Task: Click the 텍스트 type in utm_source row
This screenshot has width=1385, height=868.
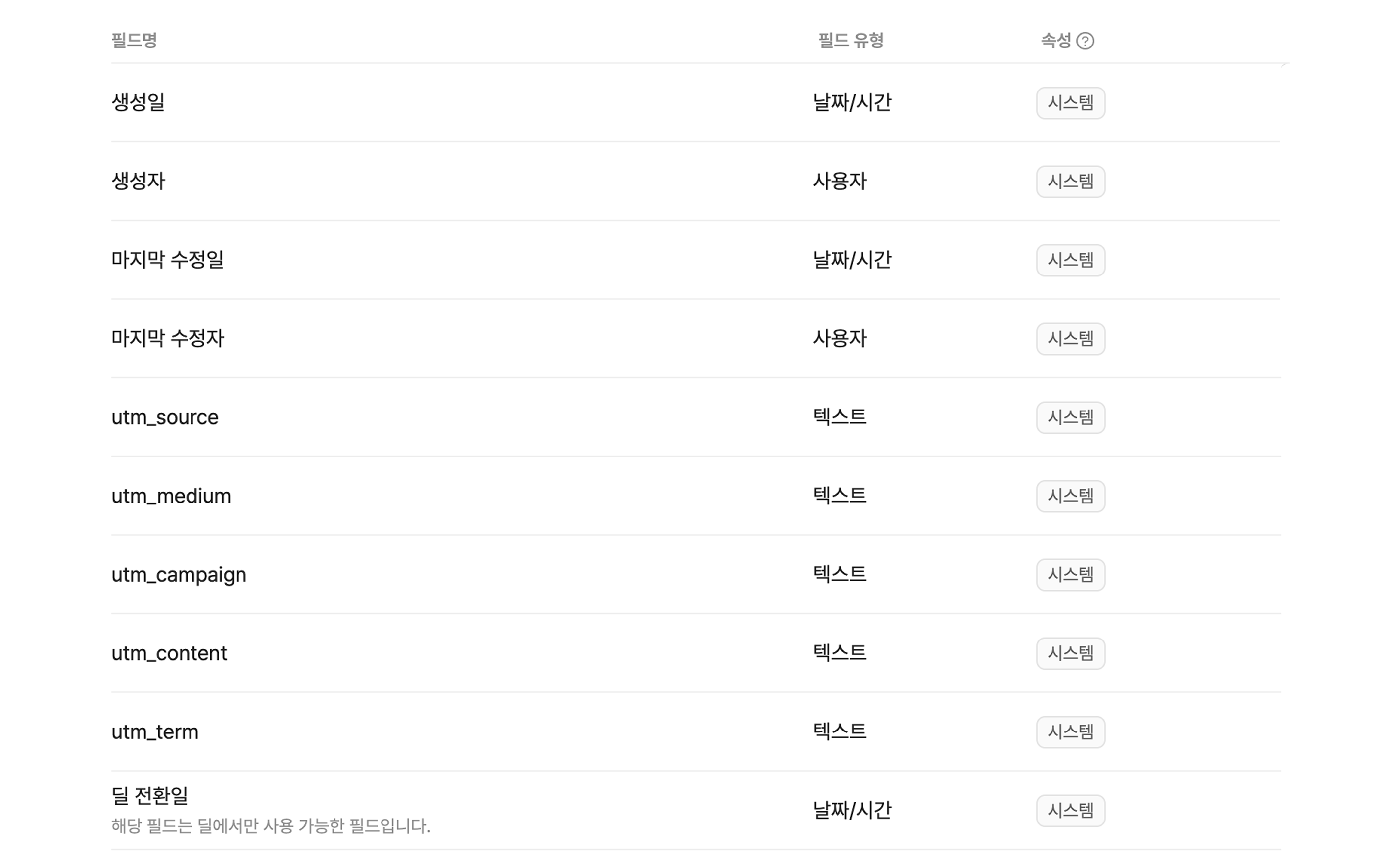Action: (840, 417)
